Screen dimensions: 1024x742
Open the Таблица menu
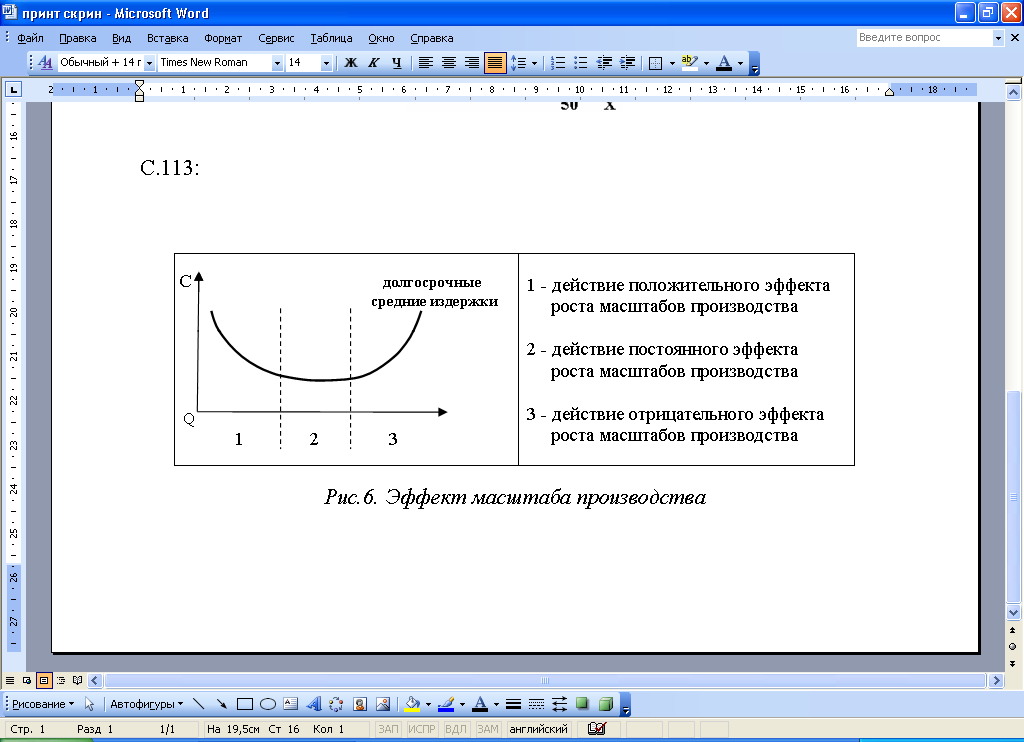pyautogui.click(x=331, y=38)
